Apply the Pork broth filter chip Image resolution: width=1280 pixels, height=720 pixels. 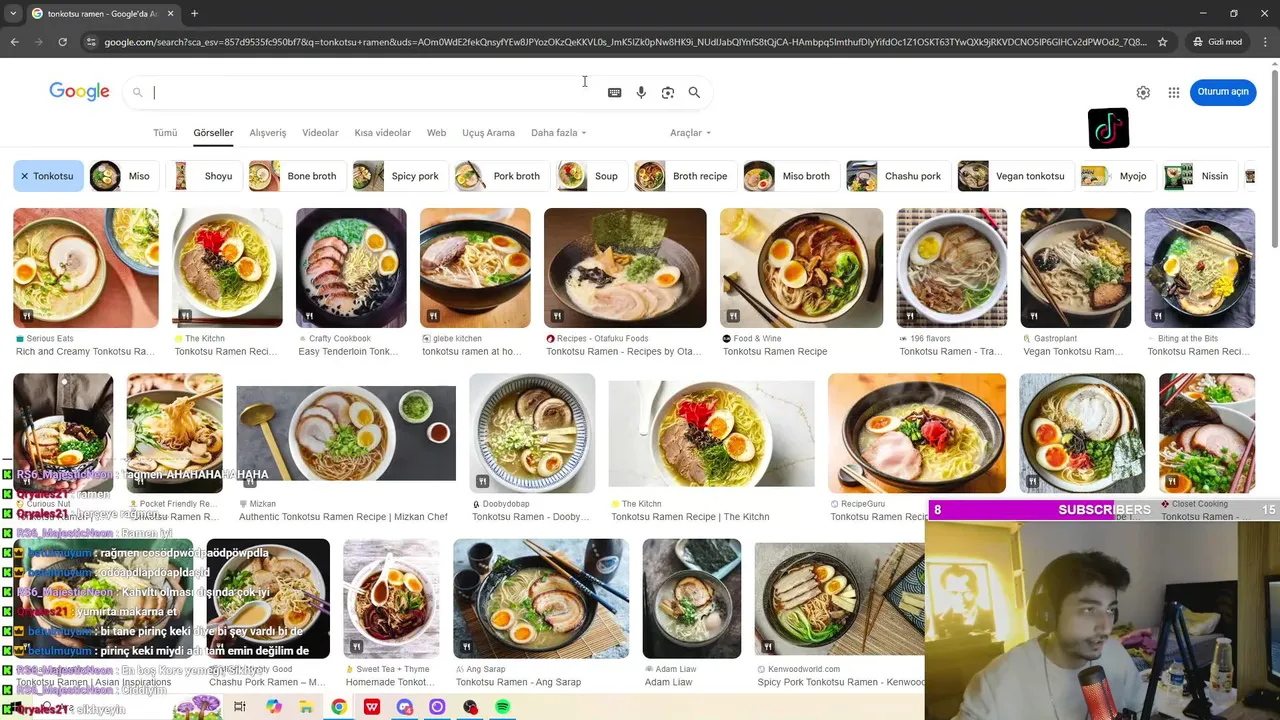coord(501,176)
